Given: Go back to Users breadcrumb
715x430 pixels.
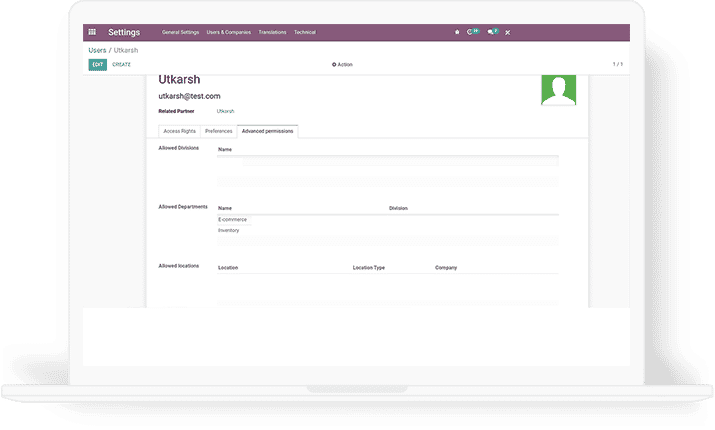Looking at the screenshot, I should point(97,49).
